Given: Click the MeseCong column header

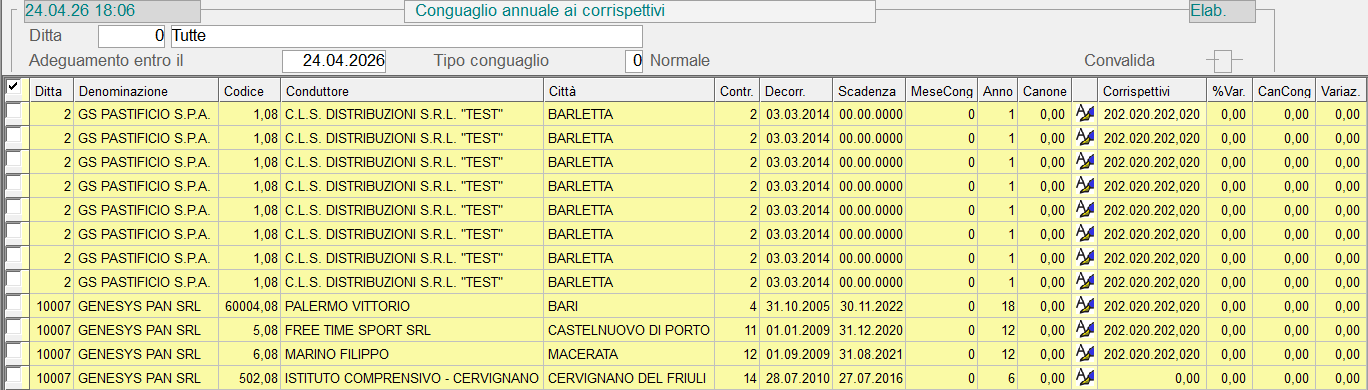Looking at the screenshot, I should (x=942, y=90).
